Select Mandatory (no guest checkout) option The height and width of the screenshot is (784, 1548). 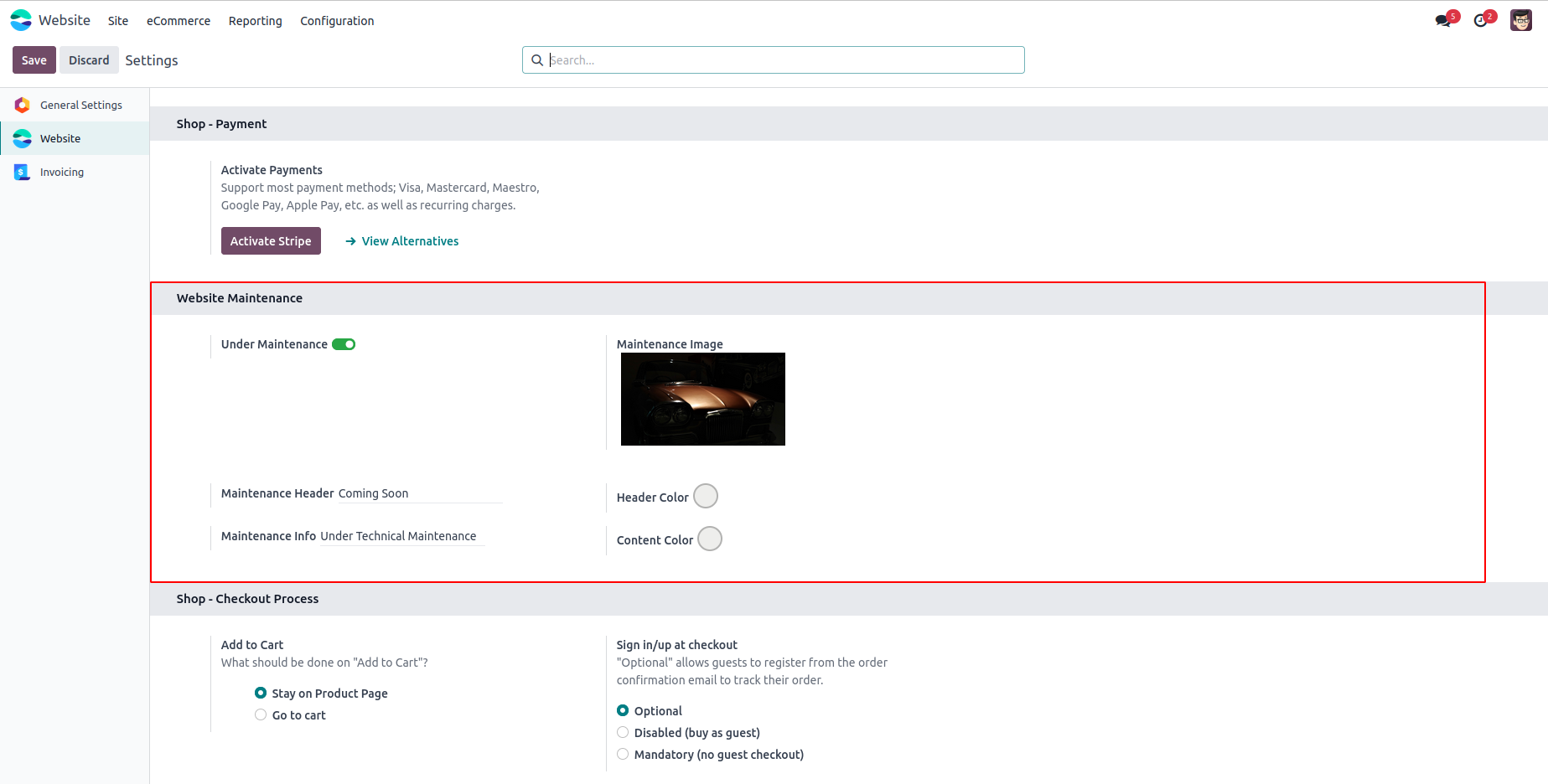coord(623,754)
